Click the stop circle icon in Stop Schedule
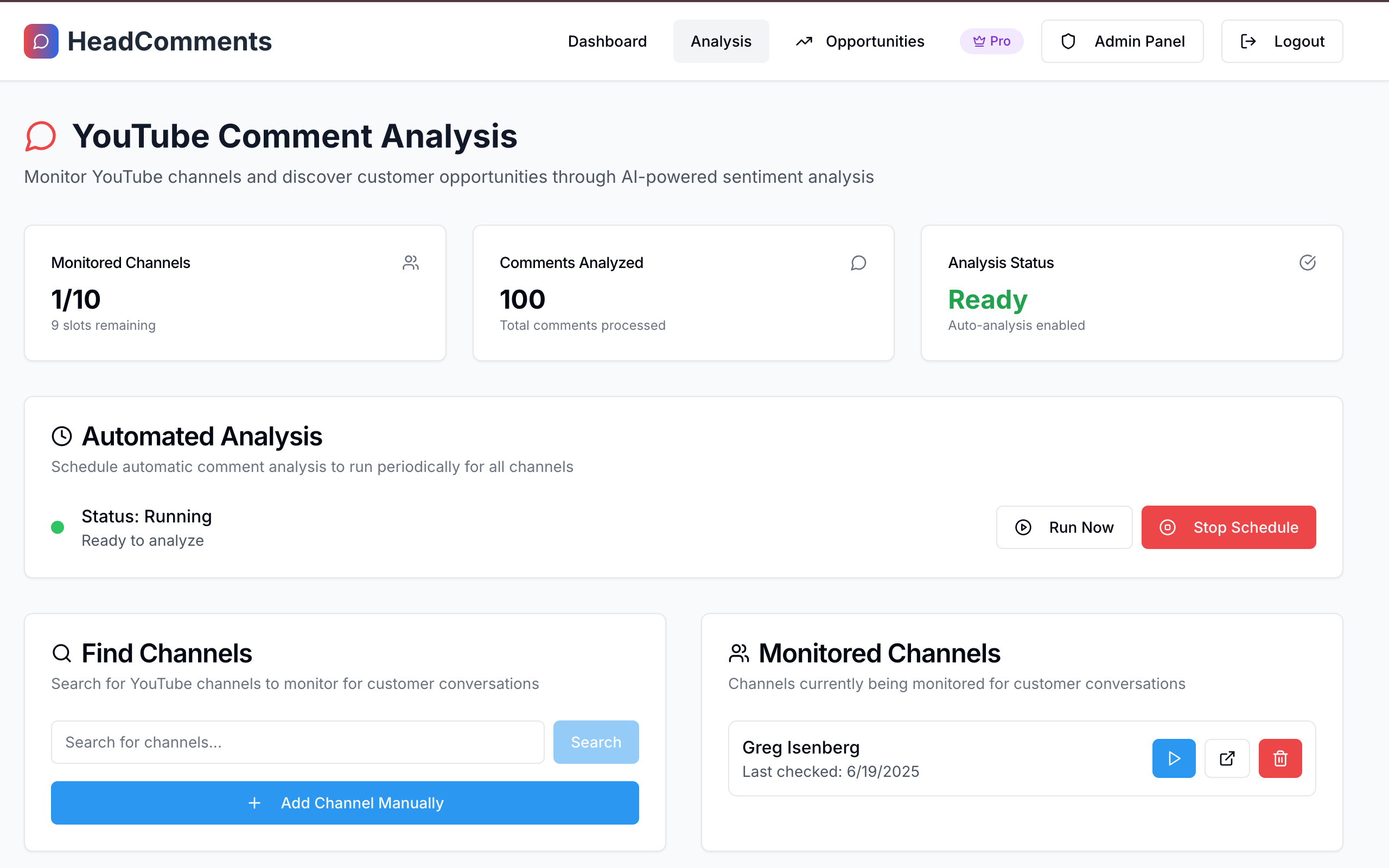This screenshot has height=868, width=1389. tap(1168, 527)
